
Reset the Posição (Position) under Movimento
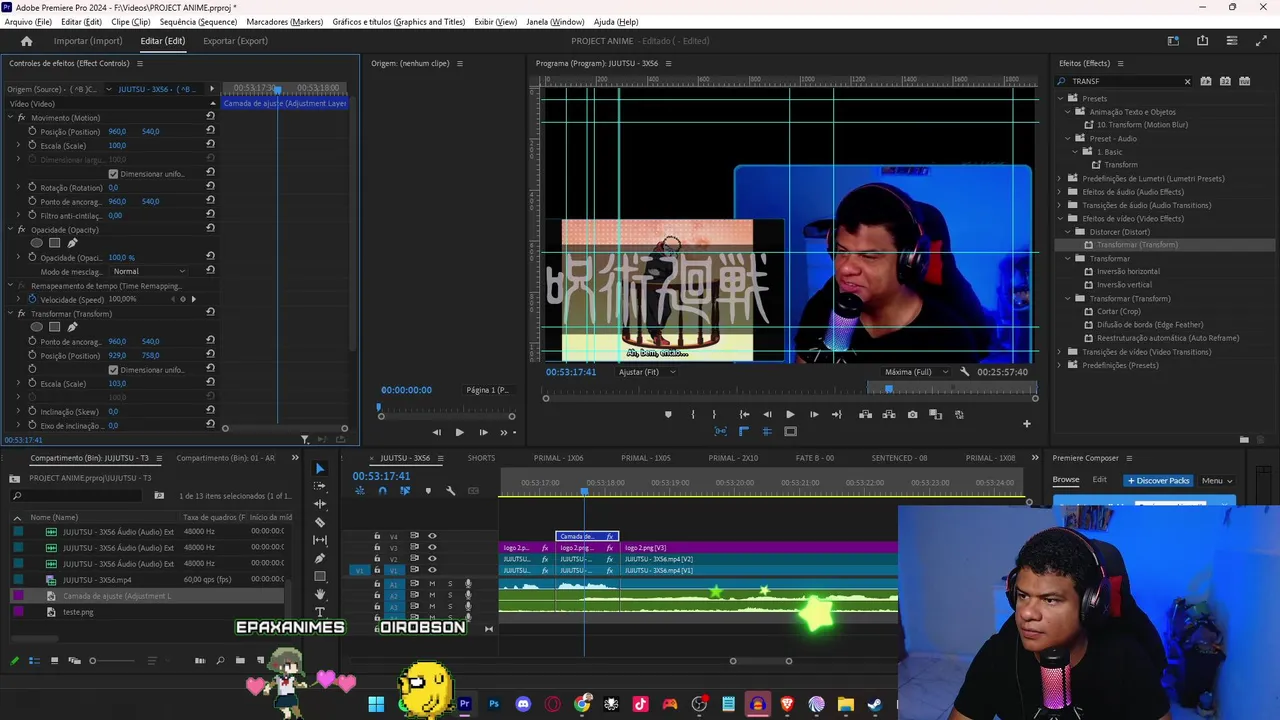[x=210, y=131]
